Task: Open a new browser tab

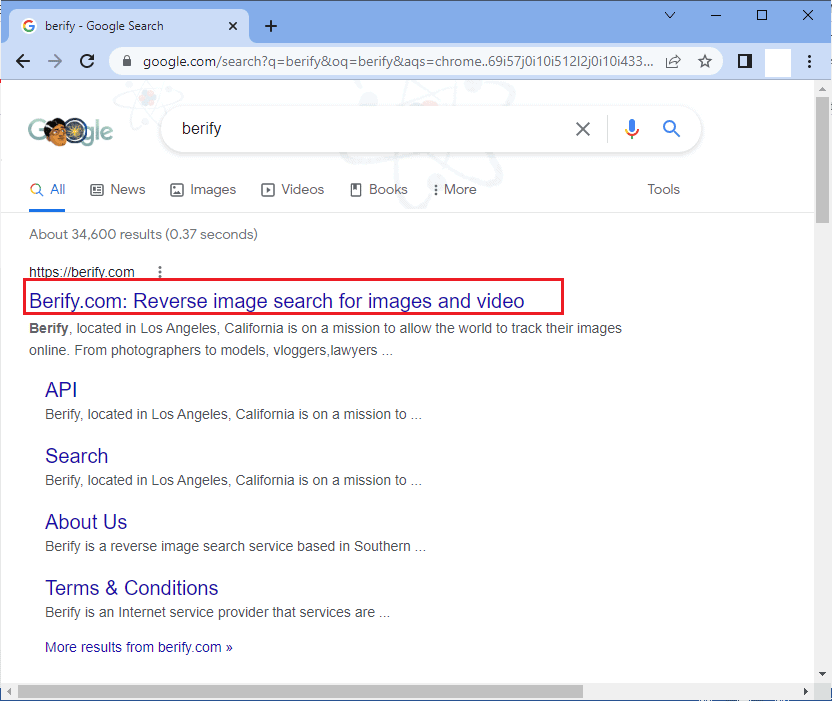Action: 271,26
